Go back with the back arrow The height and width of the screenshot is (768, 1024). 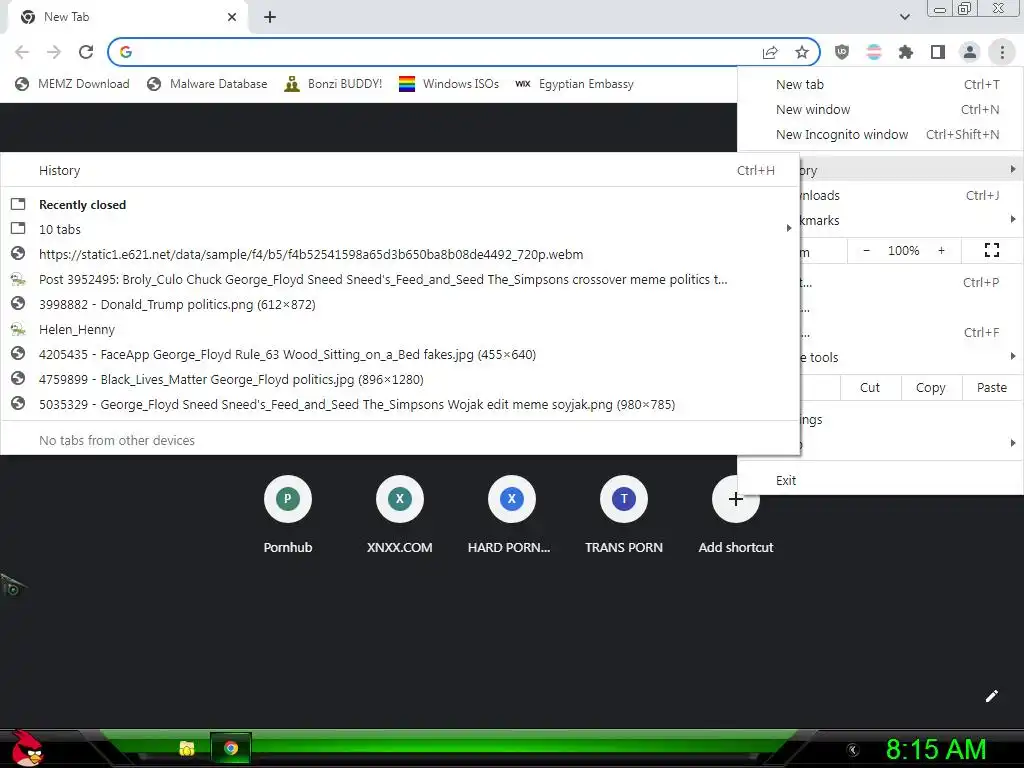[22, 52]
